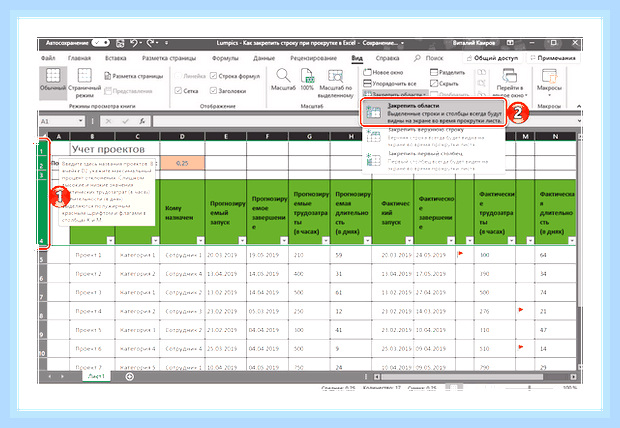Select the Проект 2 cell
The image size is (620, 428).
(92, 274)
